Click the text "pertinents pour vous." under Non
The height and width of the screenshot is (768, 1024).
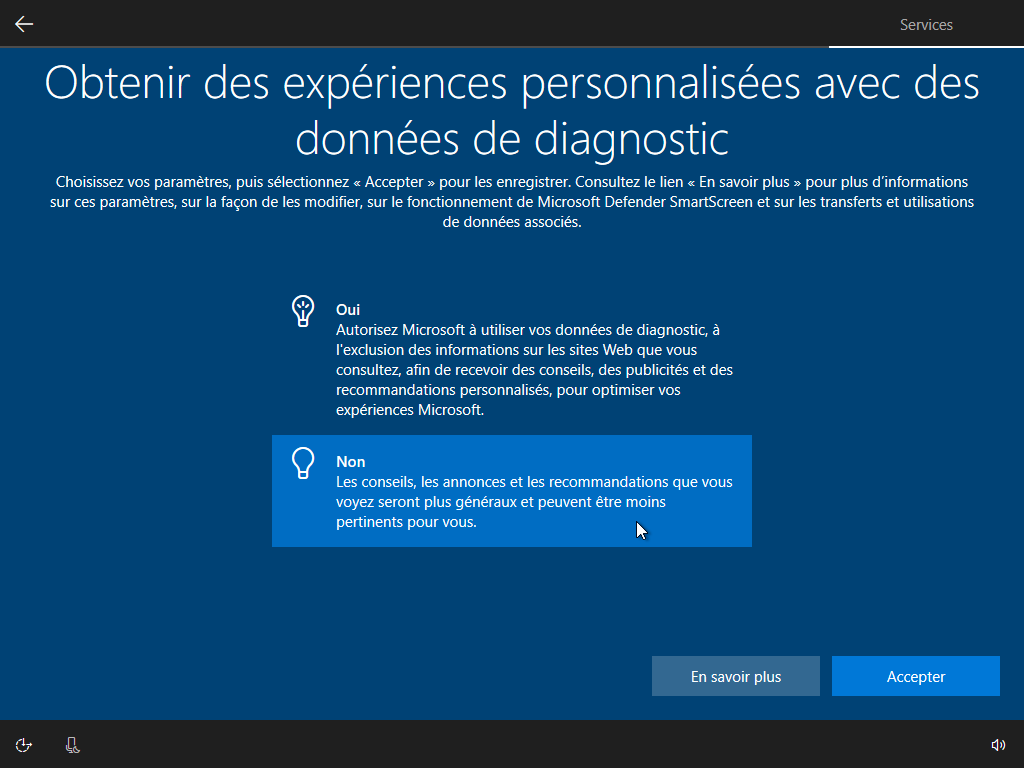(x=406, y=522)
